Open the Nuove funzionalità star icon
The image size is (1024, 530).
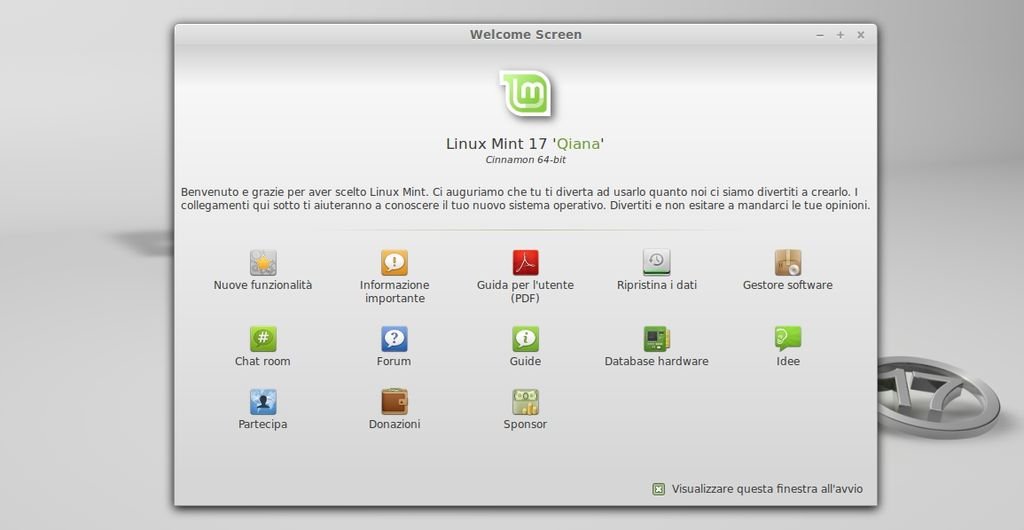coord(263,262)
